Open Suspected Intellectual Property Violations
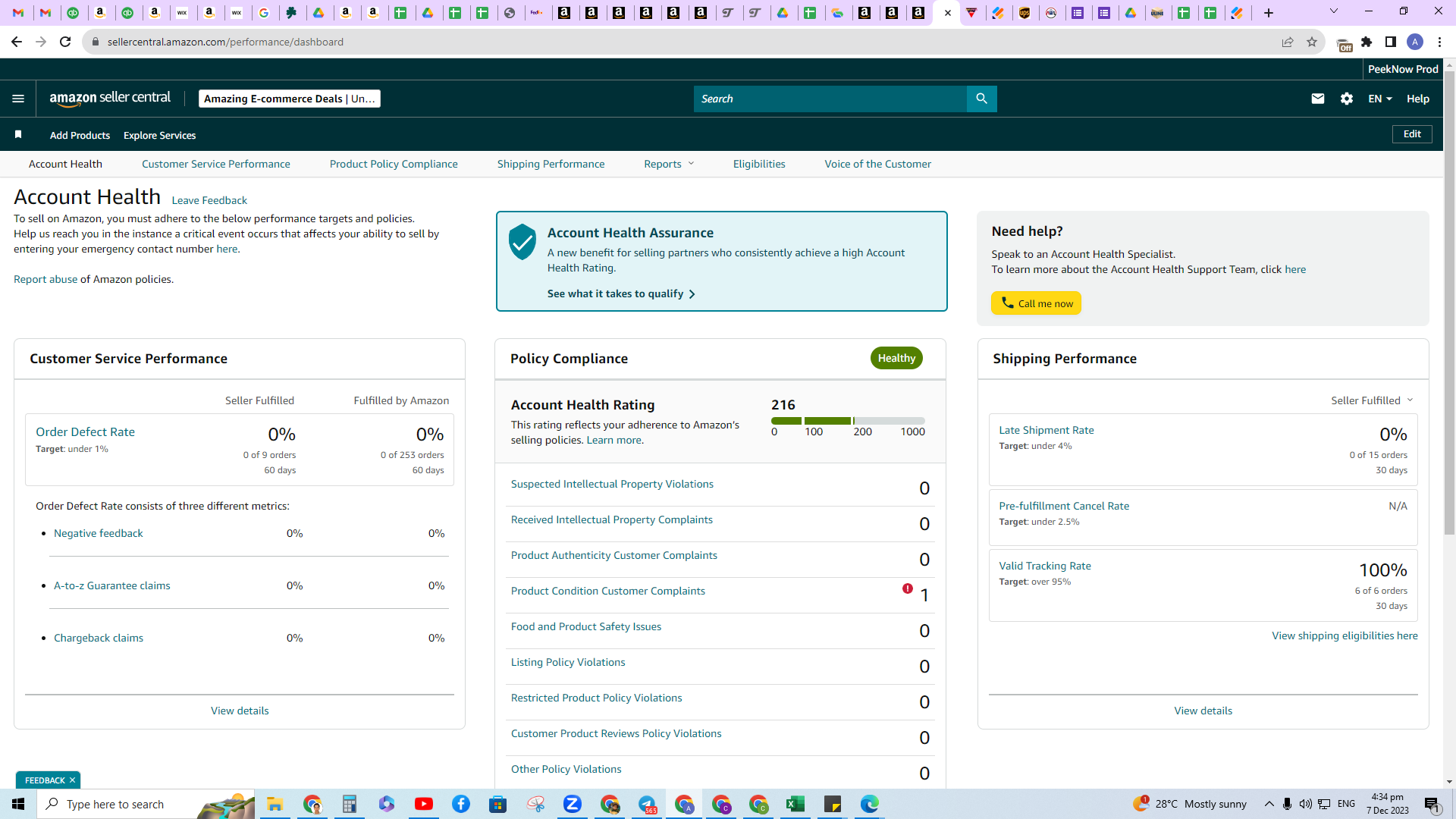The width and height of the screenshot is (1456, 819). click(612, 484)
